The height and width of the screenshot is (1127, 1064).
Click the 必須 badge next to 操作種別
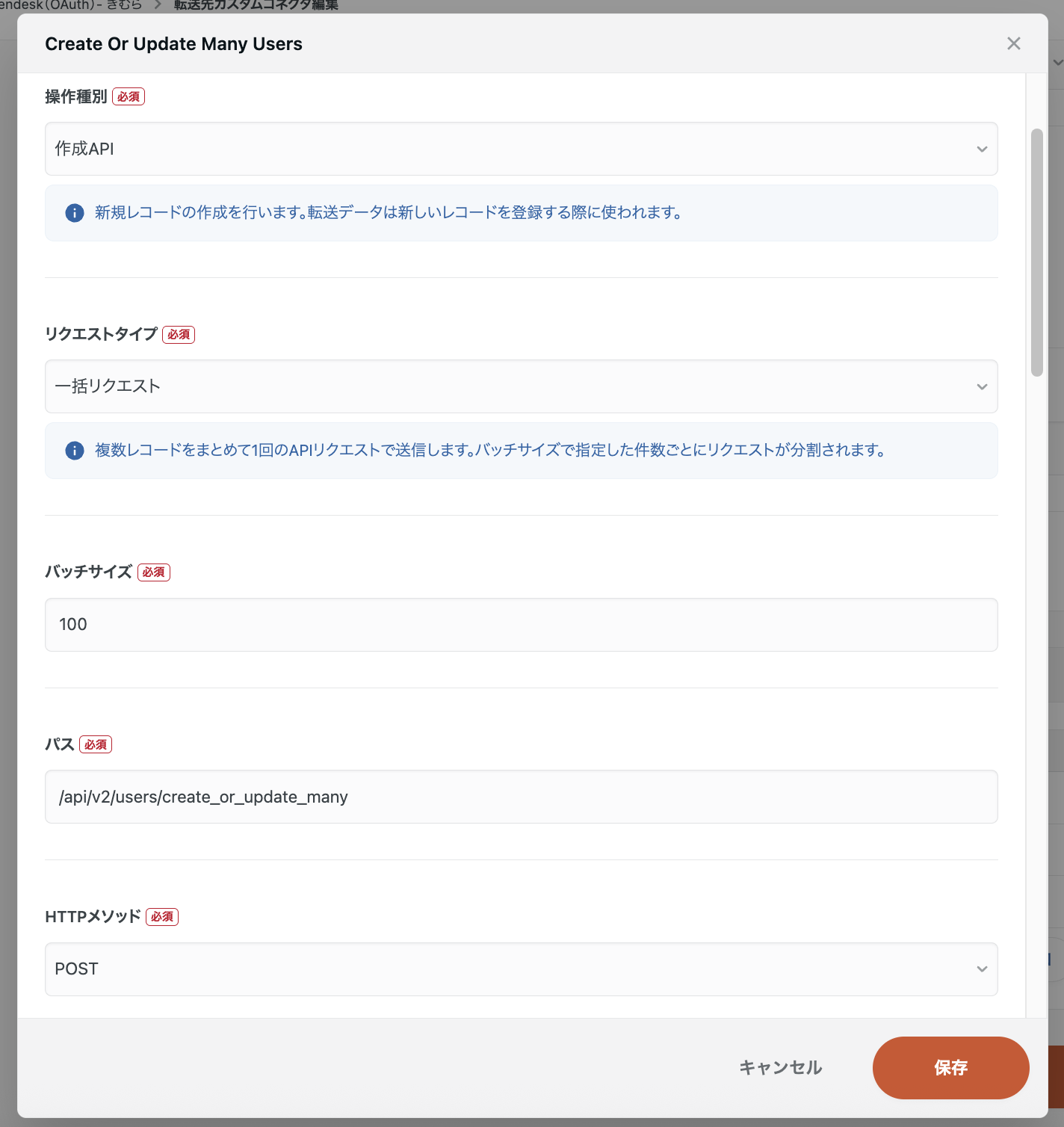tap(129, 97)
